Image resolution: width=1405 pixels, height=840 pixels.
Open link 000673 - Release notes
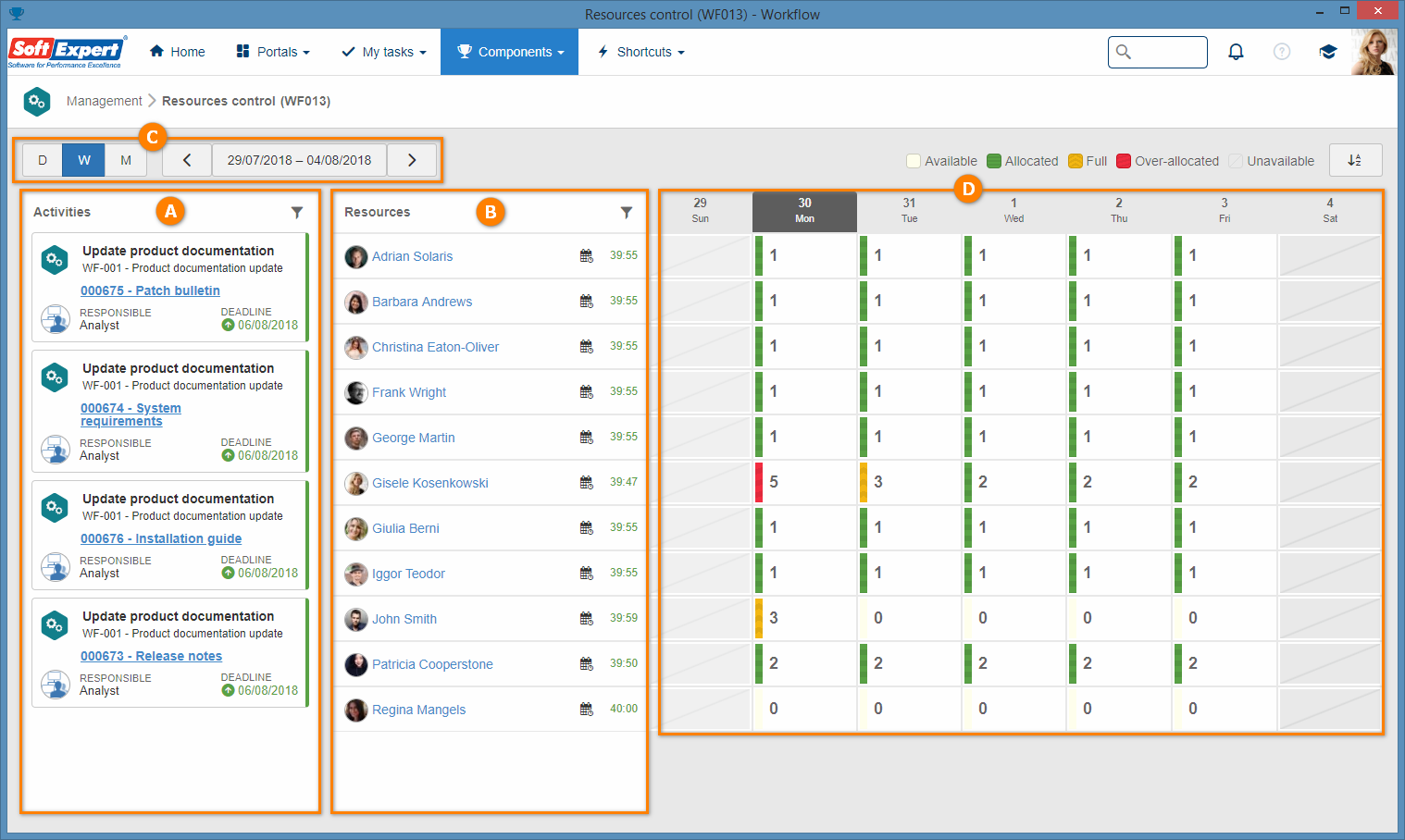tap(151, 656)
